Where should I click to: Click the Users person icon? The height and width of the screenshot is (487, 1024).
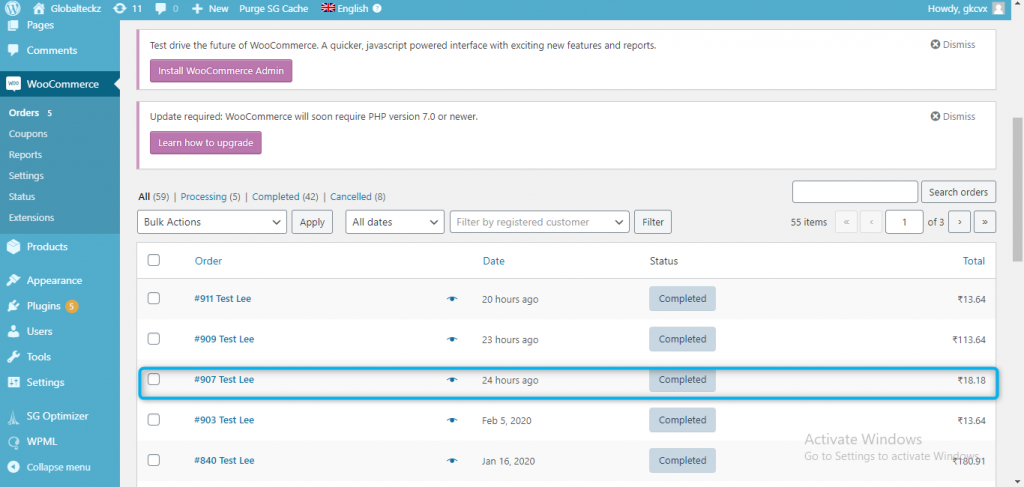[13, 331]
